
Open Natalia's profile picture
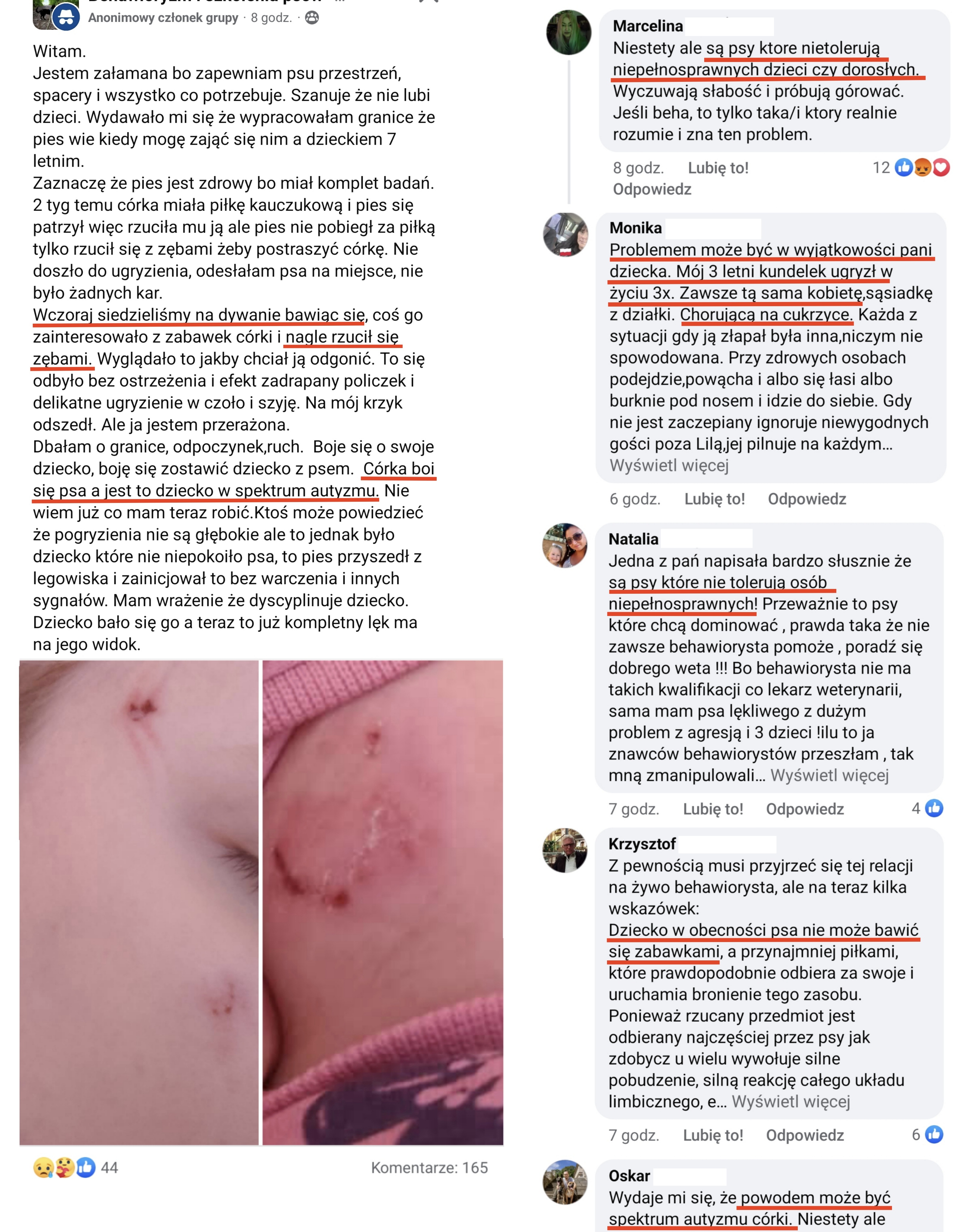[x=565, y=545]
